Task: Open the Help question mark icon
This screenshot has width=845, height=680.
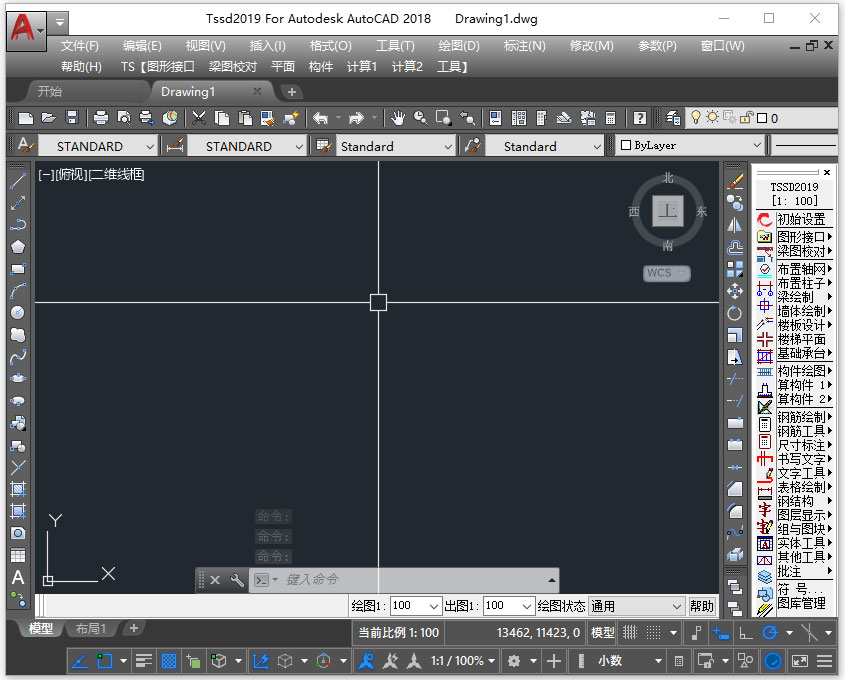Action: [x=640, y=118]
